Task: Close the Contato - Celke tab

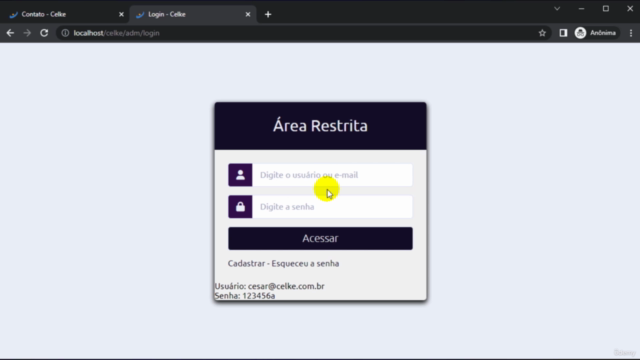Action: (121, 14)
